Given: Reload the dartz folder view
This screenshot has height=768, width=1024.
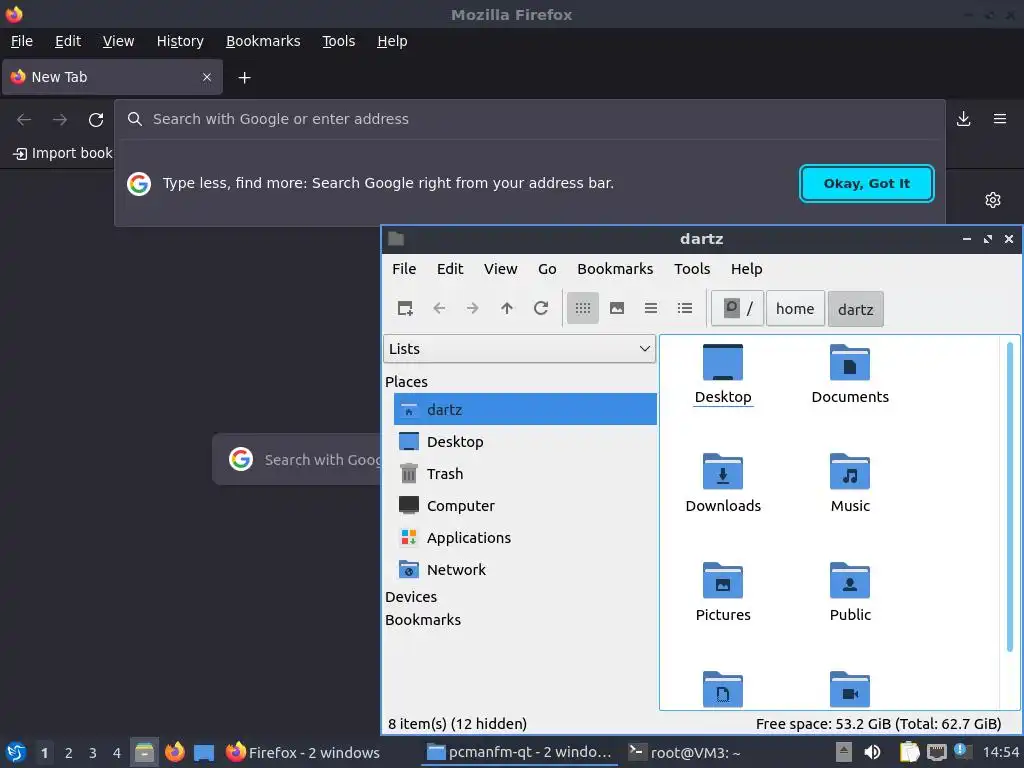Looking at the screenshot, I should coord(541,308).
